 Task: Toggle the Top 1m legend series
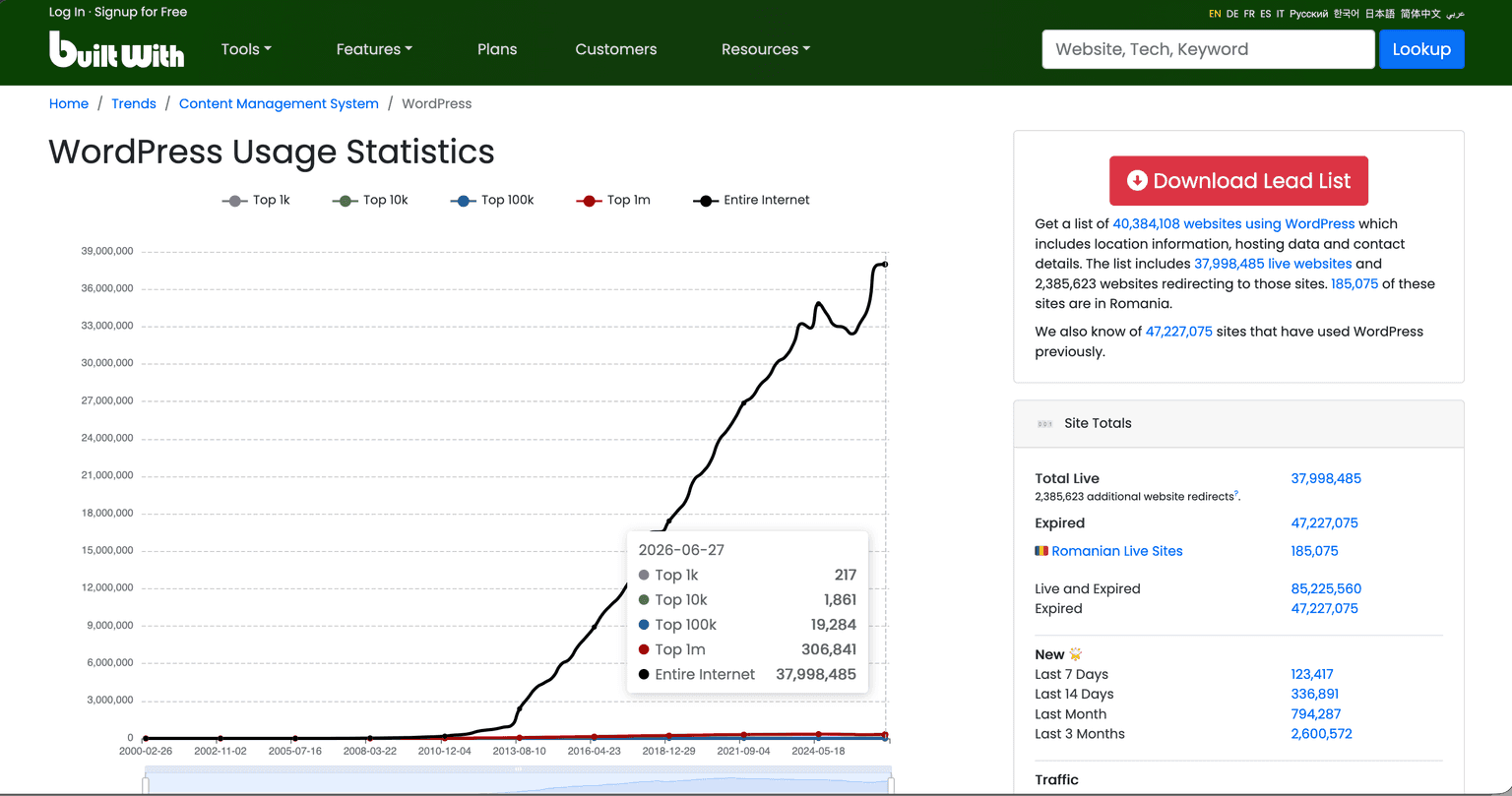point(613,200)
